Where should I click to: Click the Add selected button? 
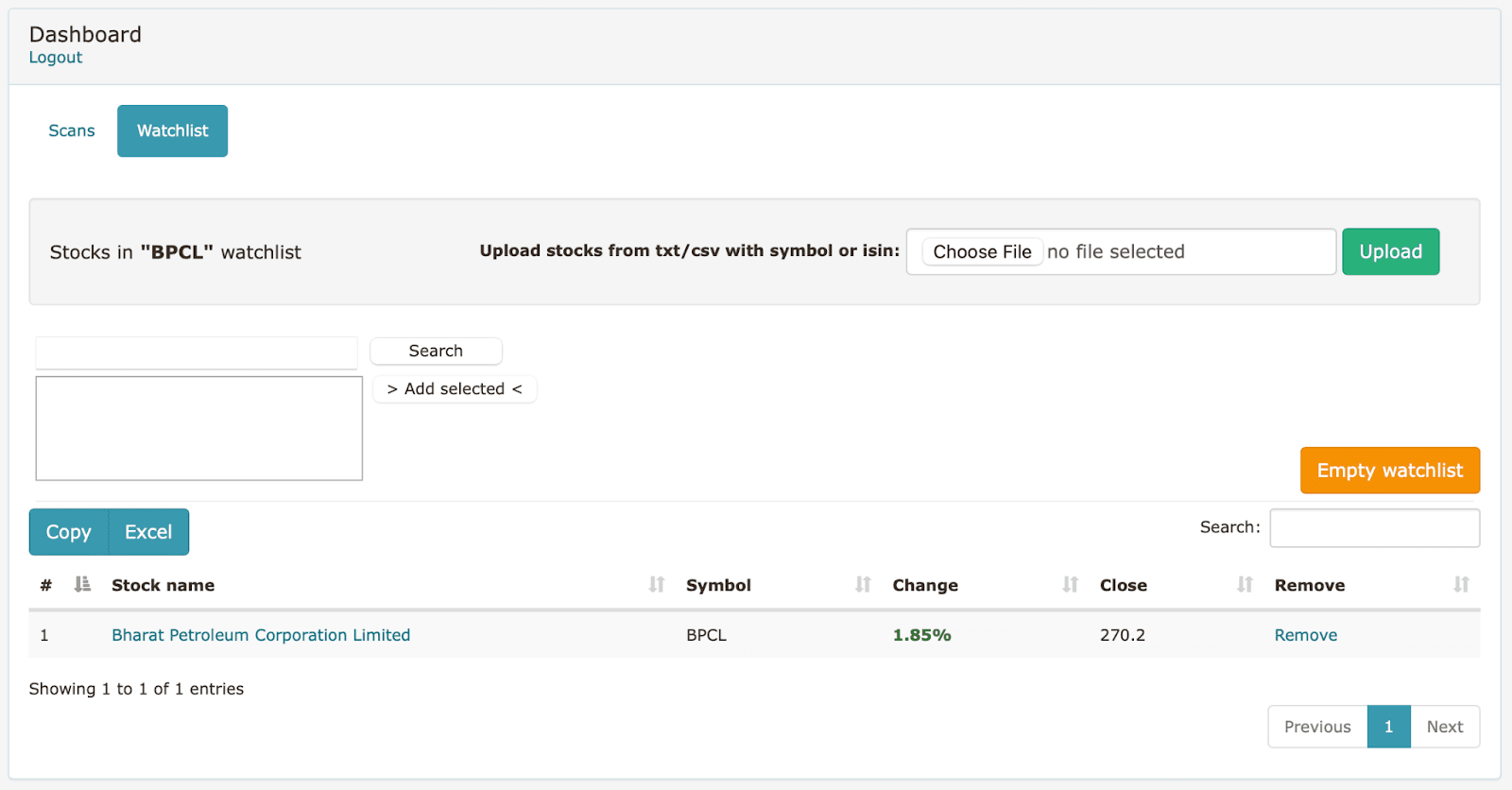click(455, 389)
